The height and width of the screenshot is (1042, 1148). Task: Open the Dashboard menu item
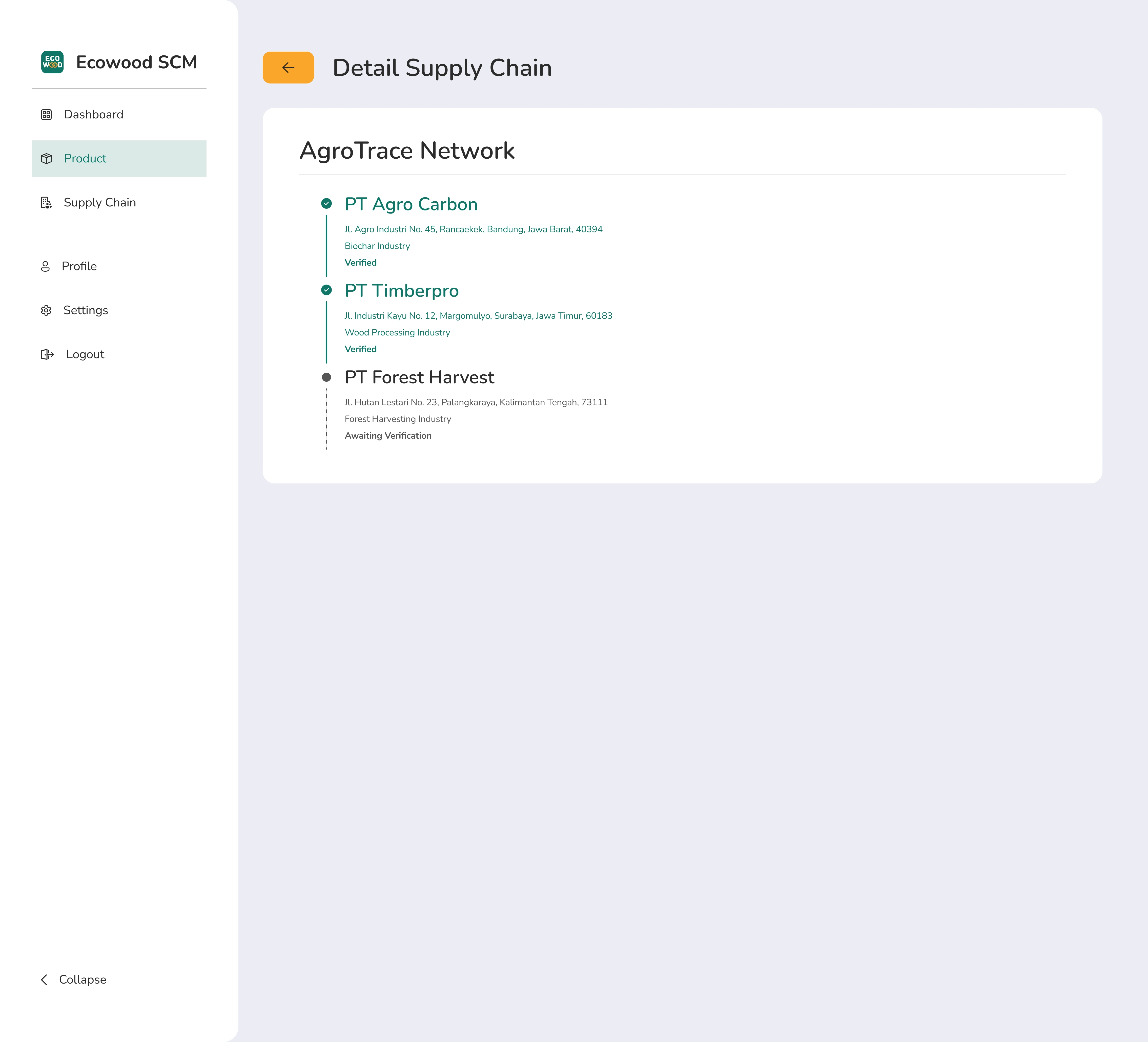(x=119, y=114)
